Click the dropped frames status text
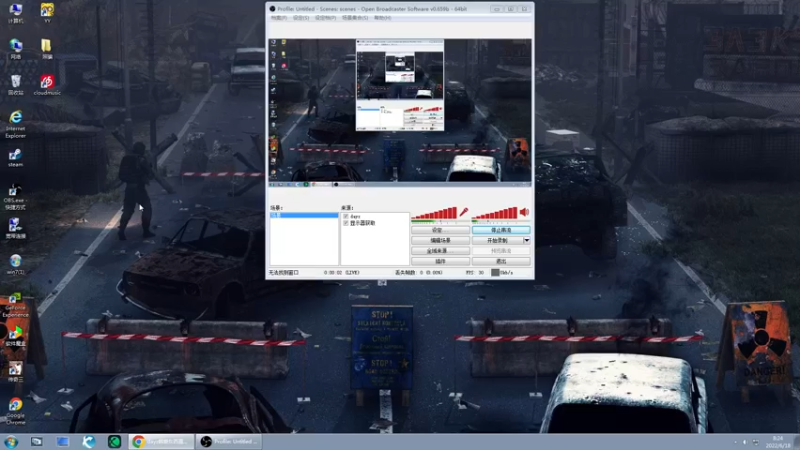This screenshot has height=450, width=800. 418,272
